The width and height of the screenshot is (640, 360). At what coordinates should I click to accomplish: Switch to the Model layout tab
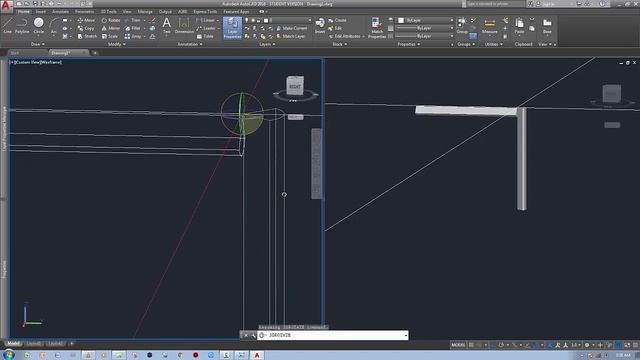click(14, 344)
